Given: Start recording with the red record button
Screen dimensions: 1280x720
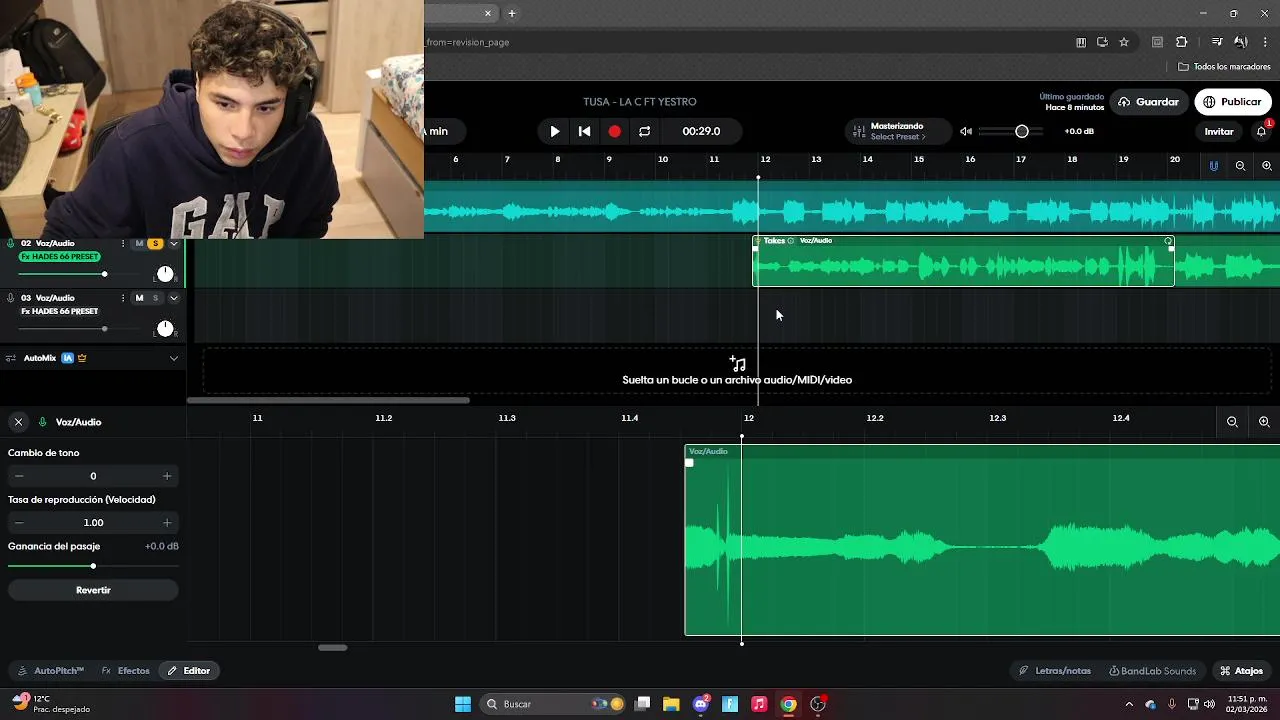Looking at the screenshot, I should 614,131.
